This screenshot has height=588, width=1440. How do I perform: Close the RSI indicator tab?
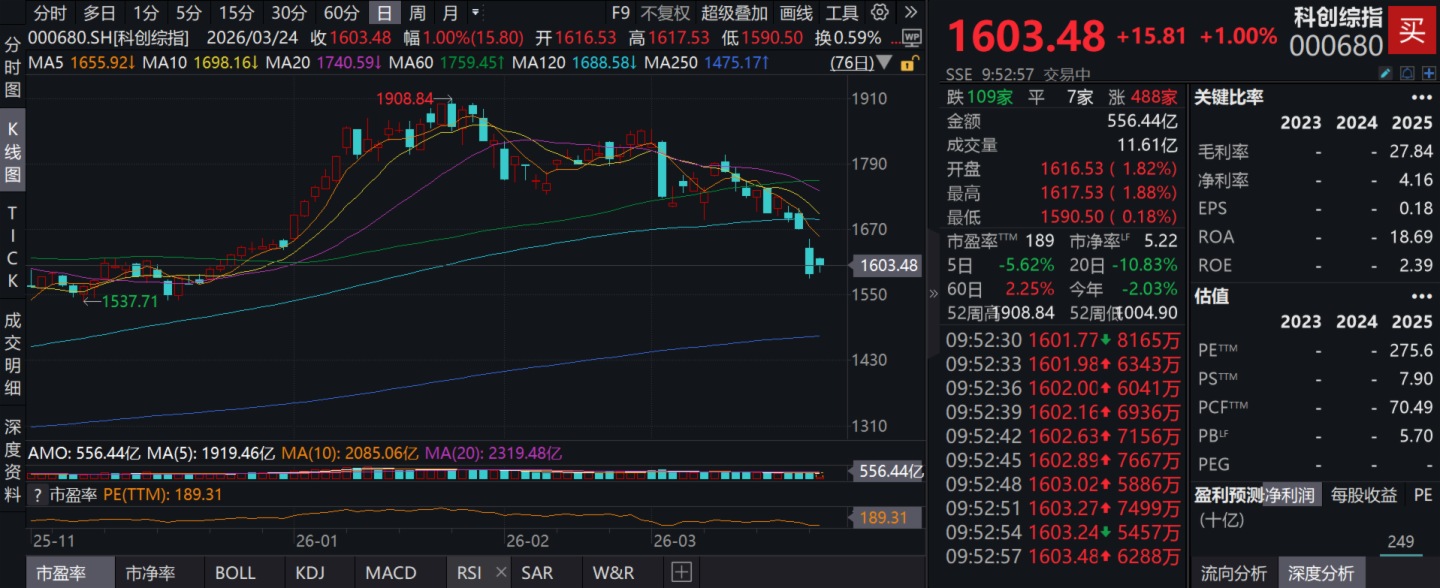point(501,573)
